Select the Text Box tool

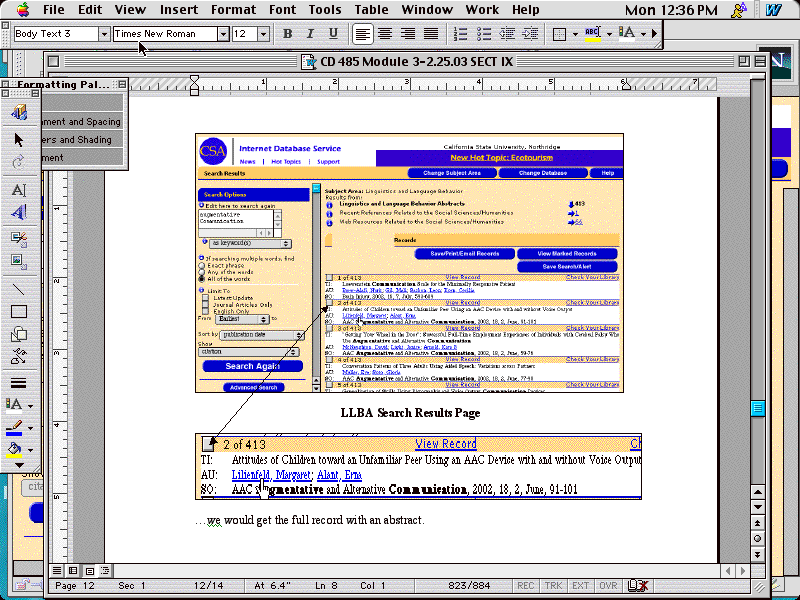(x=19, y=190)
